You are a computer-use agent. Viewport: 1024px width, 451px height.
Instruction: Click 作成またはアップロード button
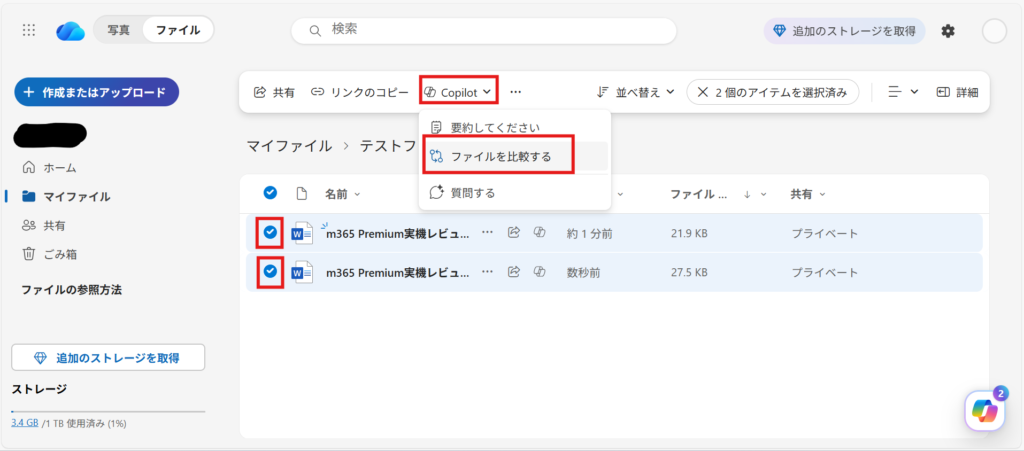tap(96, 92)
